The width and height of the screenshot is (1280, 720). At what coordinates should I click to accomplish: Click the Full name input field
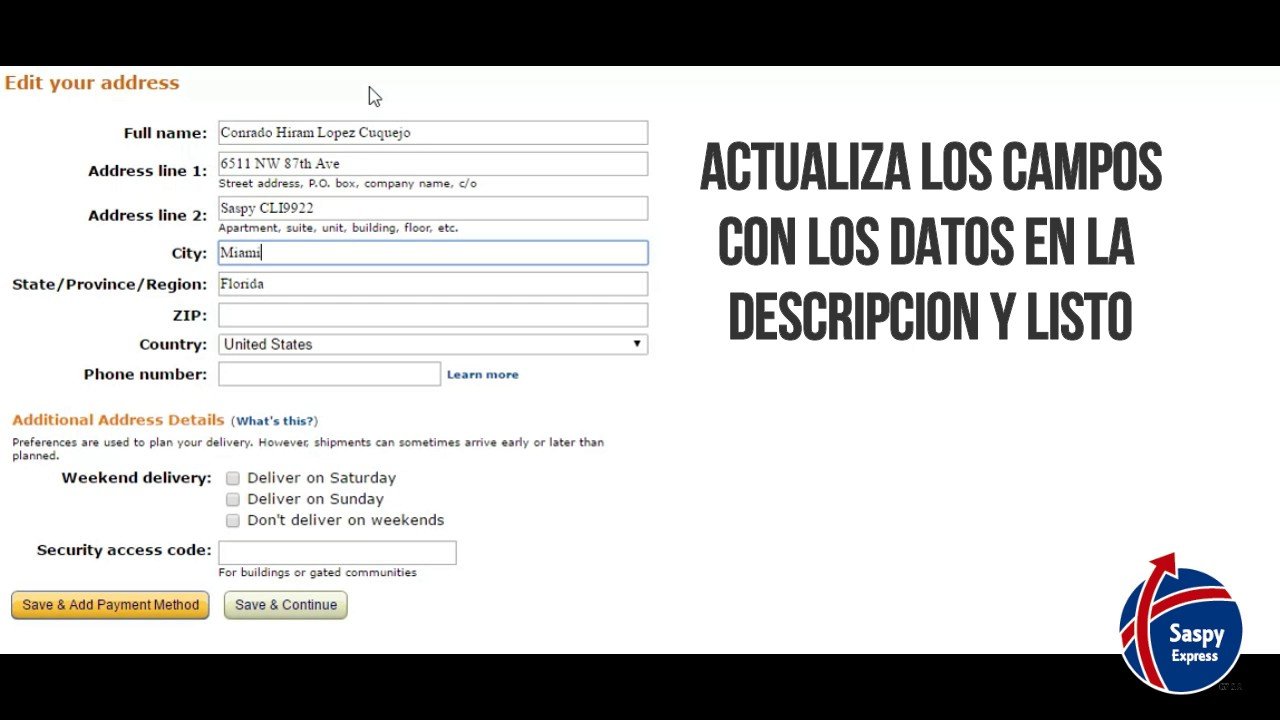[x=433, y=132]
